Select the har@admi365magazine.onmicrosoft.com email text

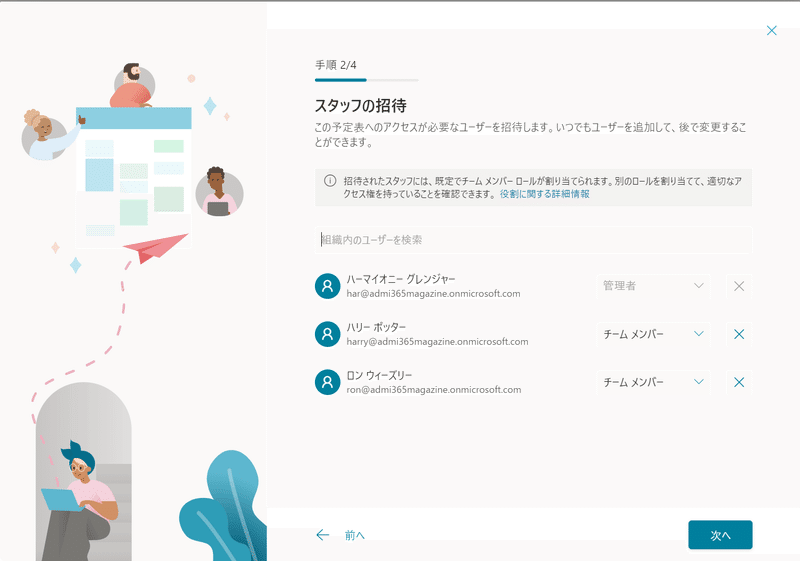point(433,294)
